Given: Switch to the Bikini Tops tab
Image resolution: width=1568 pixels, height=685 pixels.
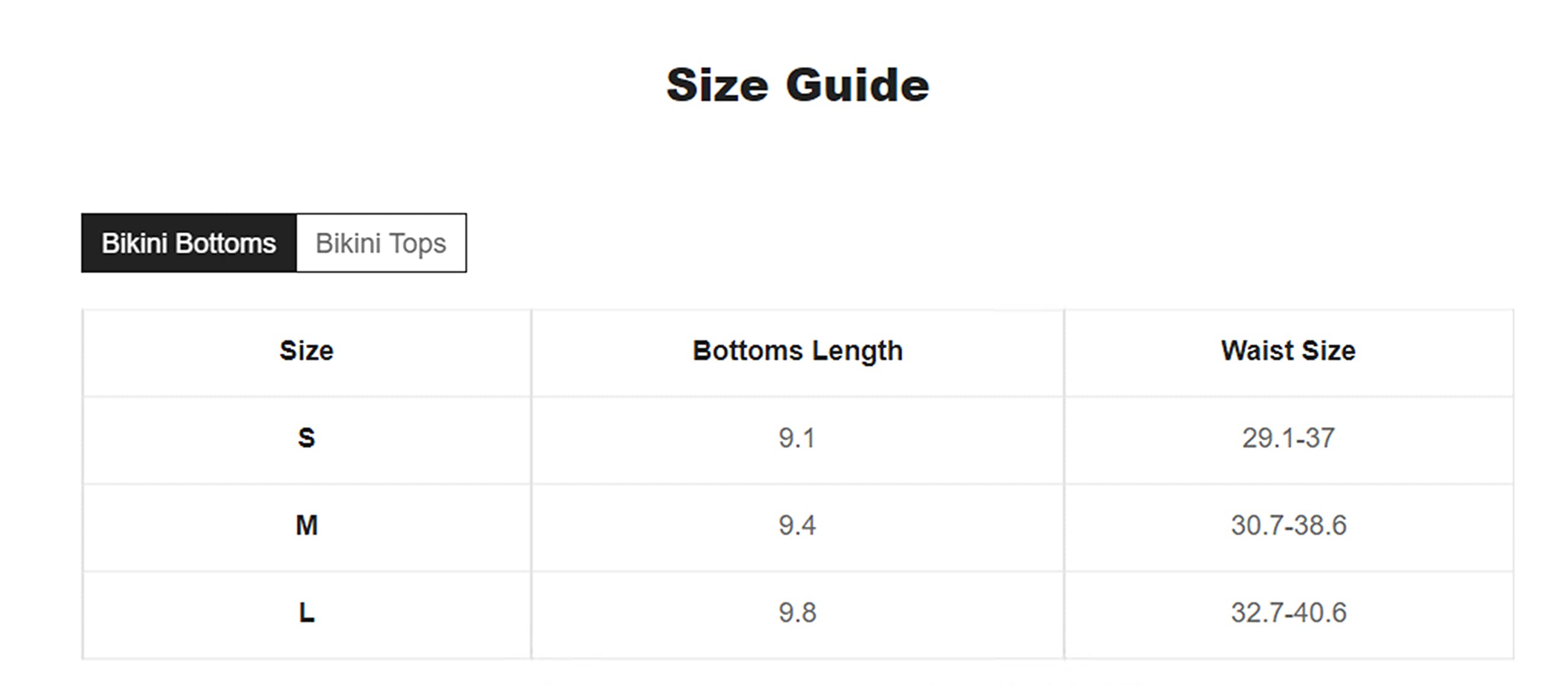Looking at the screenshot, I should [x=381, y=243].
